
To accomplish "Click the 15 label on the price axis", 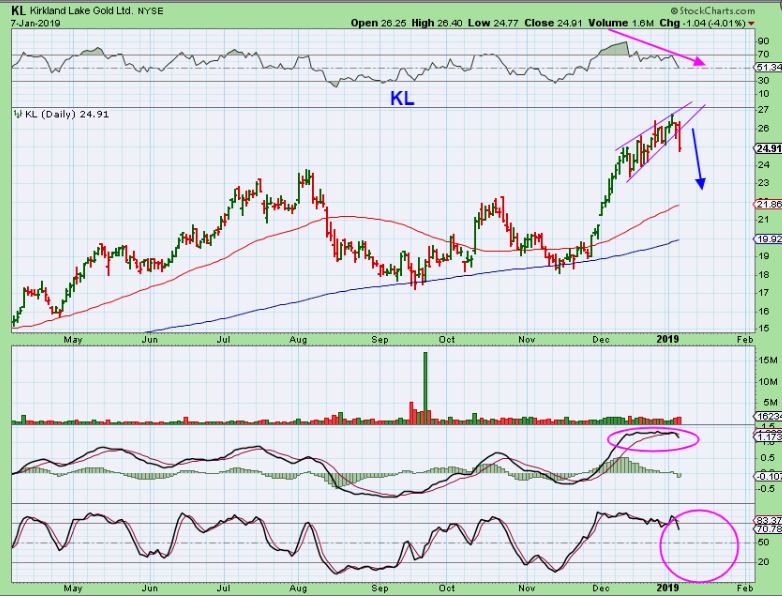I will pos(763,329).
